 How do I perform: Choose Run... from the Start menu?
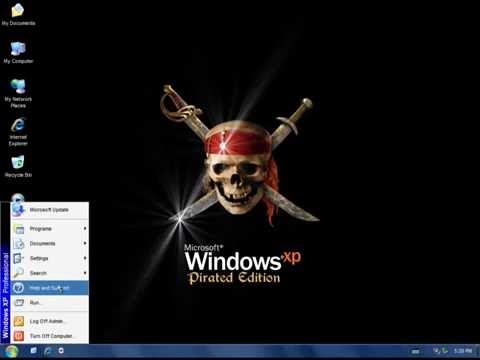pyautogui.click(x=50, y=302)
